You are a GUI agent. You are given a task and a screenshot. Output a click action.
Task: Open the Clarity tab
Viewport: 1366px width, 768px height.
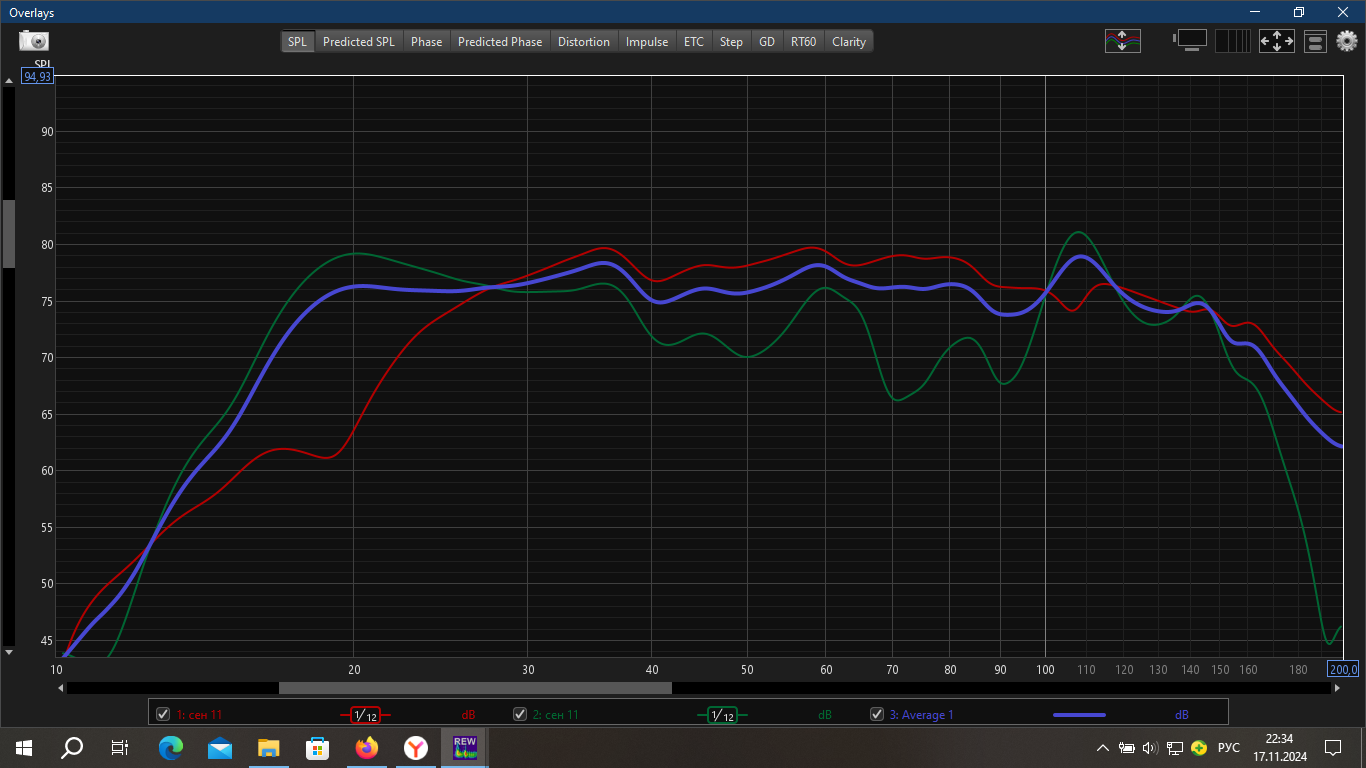[849, 41]
